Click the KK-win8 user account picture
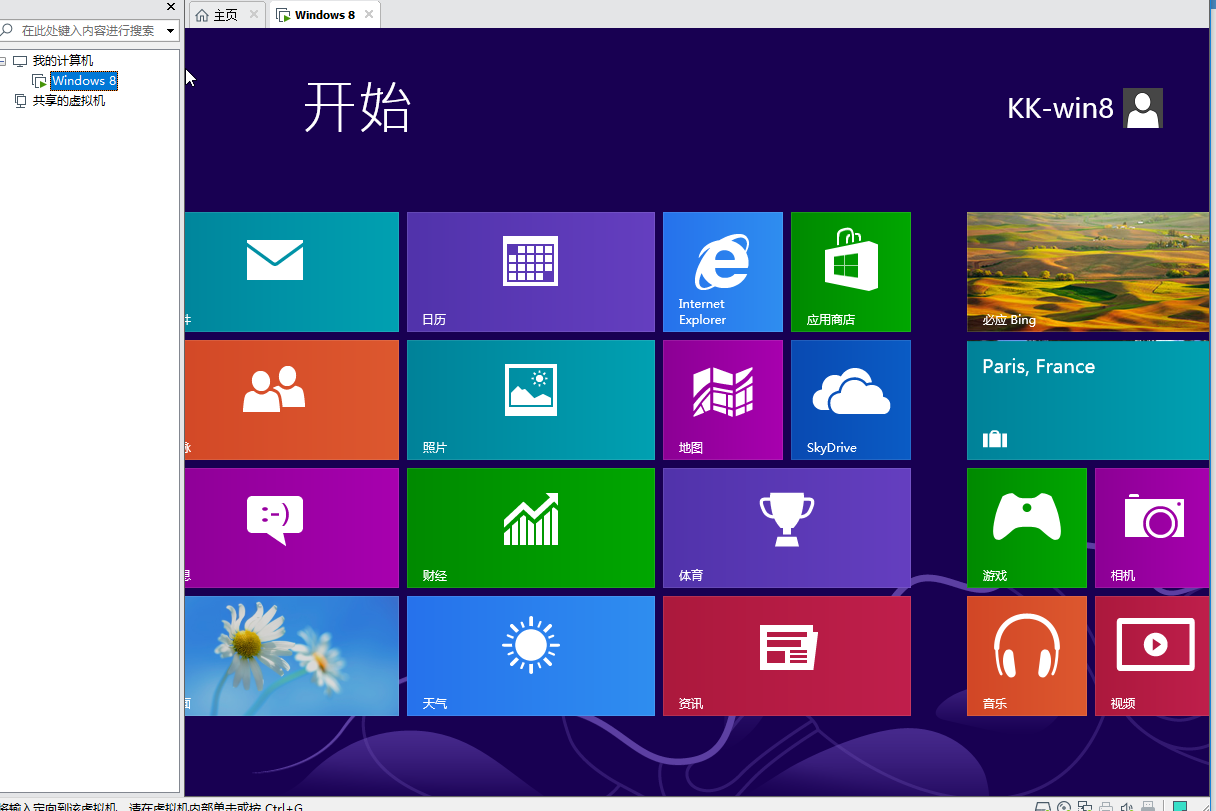 pyautogui.click(x=1143, y=108)
